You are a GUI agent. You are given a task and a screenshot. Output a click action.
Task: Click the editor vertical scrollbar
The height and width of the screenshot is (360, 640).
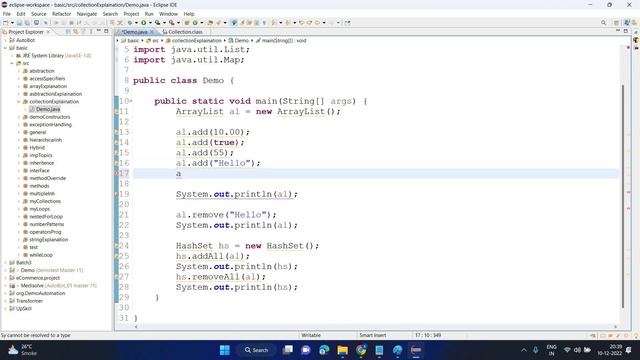click(623, 196)
